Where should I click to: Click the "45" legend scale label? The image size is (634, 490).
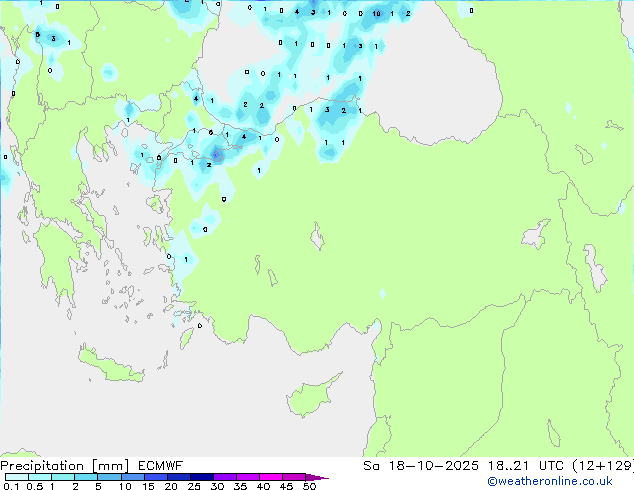coord(286,486)
